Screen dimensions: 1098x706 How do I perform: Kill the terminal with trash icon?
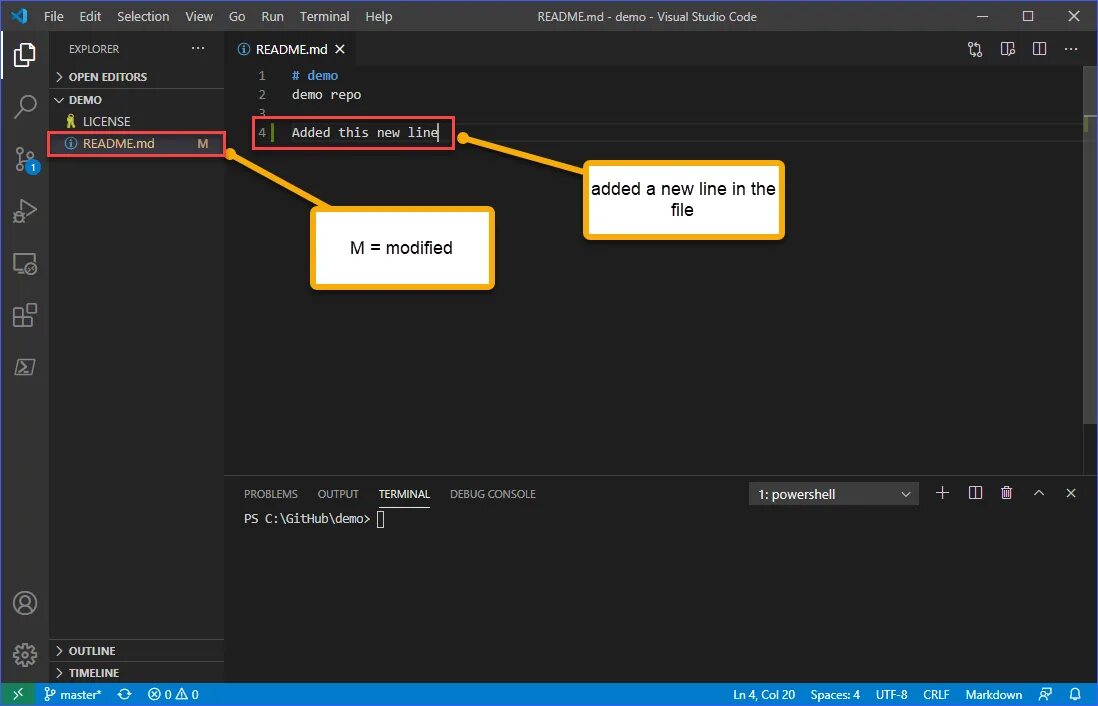1006,493
